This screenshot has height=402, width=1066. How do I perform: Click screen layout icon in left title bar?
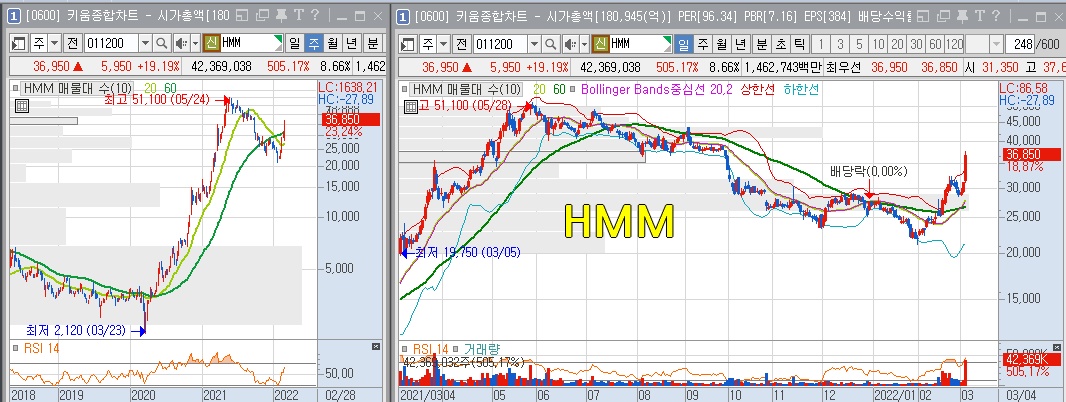pyautogui.click(x=242, y=16)
